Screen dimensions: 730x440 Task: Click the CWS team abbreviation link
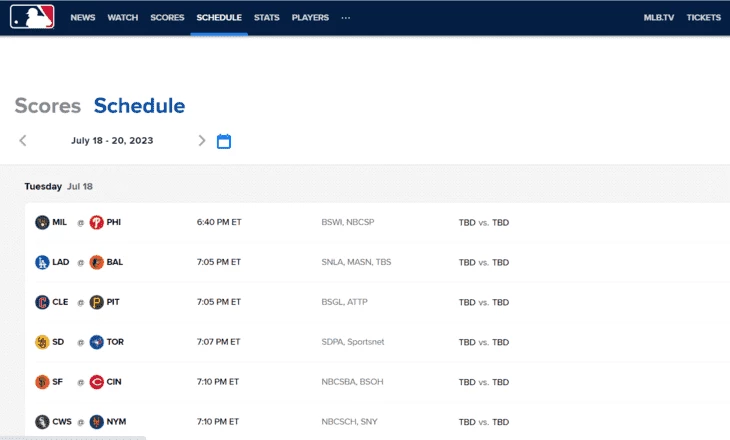(62, 422)
